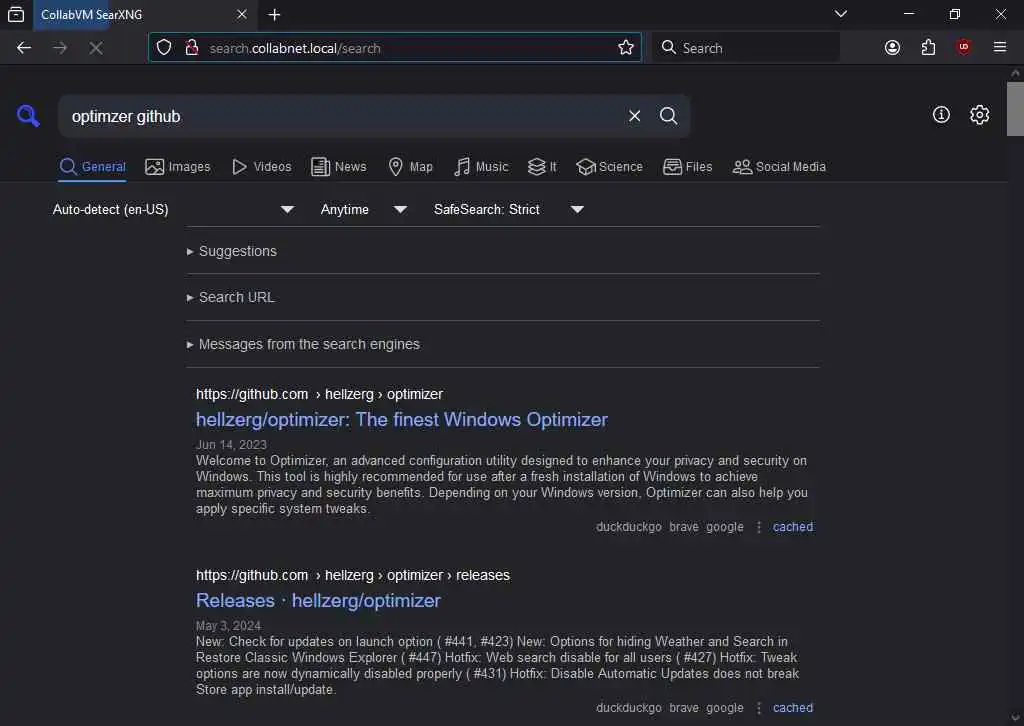Click the forward navigation arrow
The height and width of the screenshot is (726, 1024).
(x=60, y=48)
